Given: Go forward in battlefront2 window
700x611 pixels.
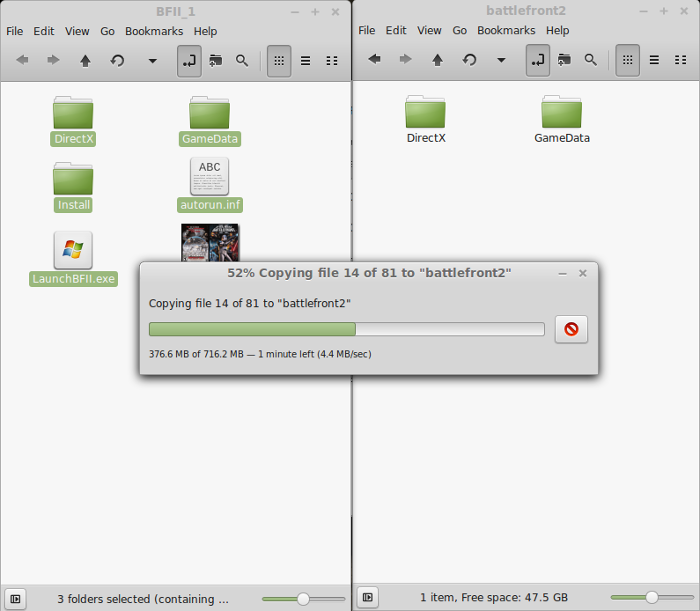Looking at the screenshot, I should [x=405, y=59].
